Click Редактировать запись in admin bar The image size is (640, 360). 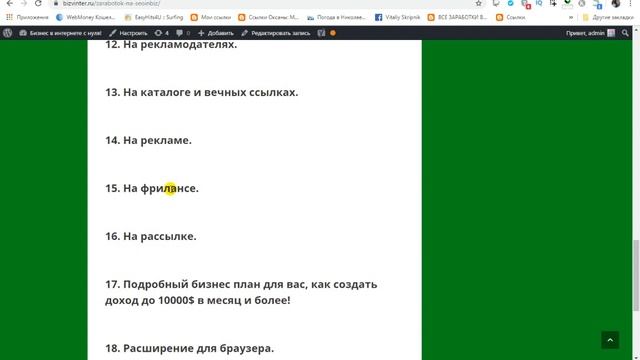[276, 33]
